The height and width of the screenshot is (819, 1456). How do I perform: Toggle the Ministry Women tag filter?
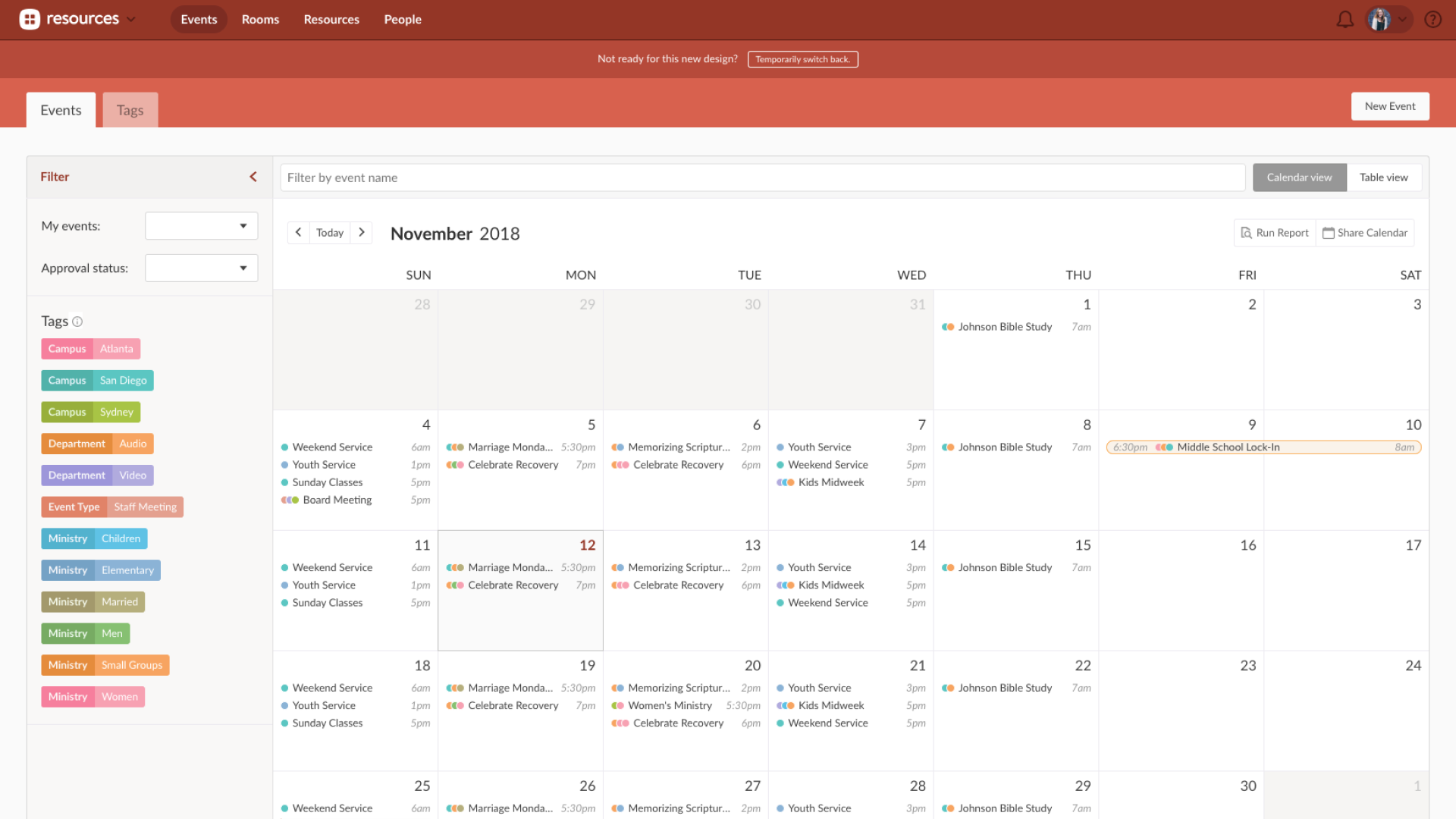click(x=93, y=696)
